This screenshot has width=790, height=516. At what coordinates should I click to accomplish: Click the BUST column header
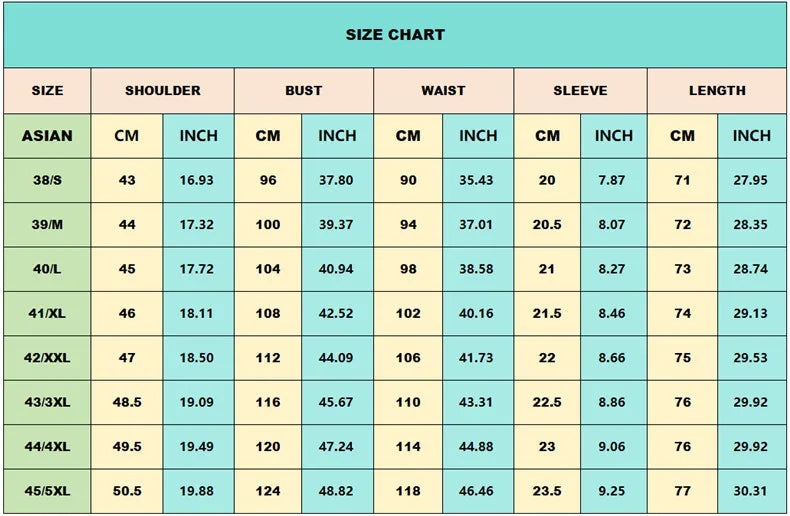(304, 91)
